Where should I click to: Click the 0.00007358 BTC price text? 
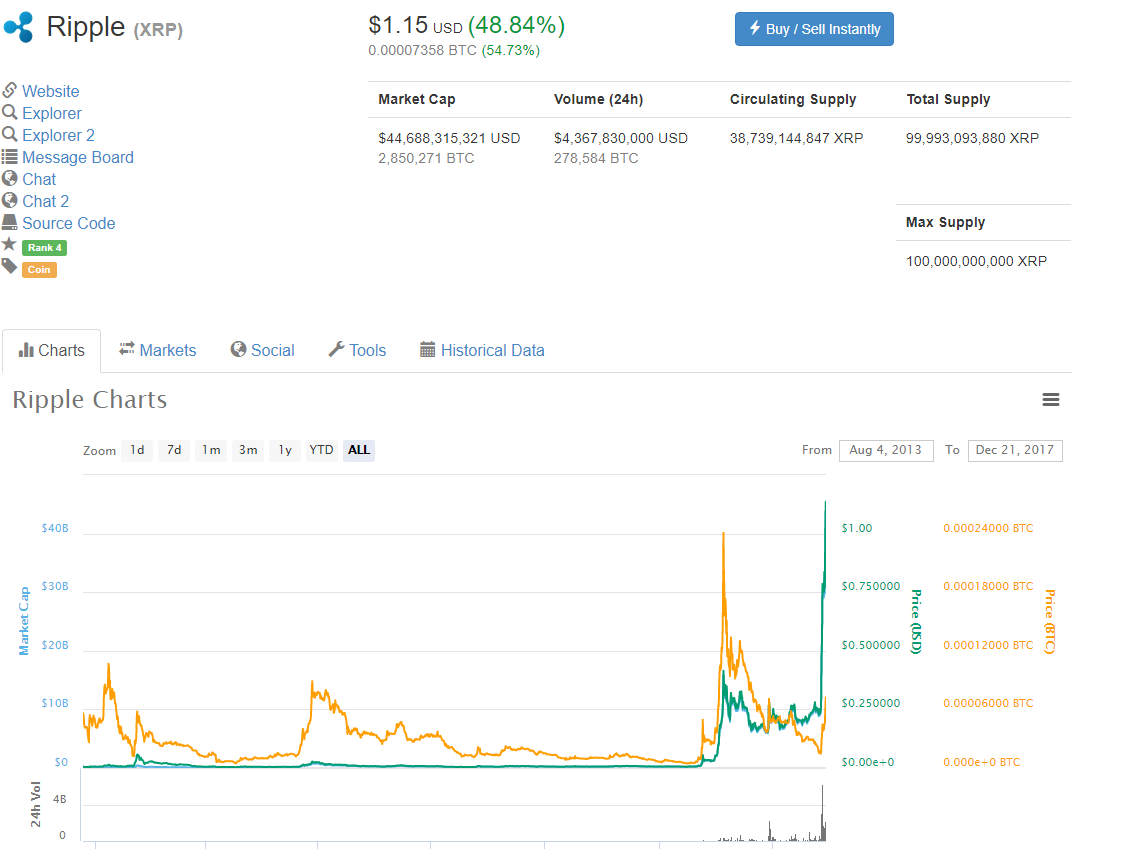point(422,50)
